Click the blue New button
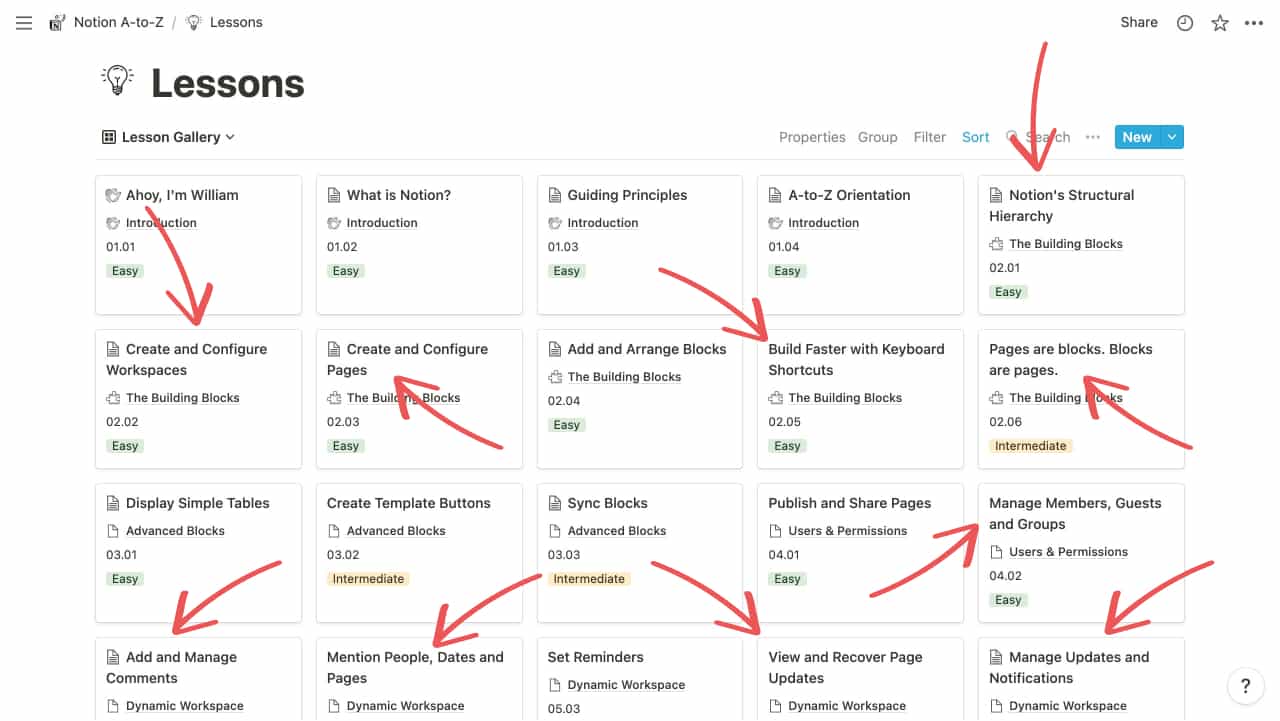Viewport: 1280px width, 721px height. [x=1137, y=137]
